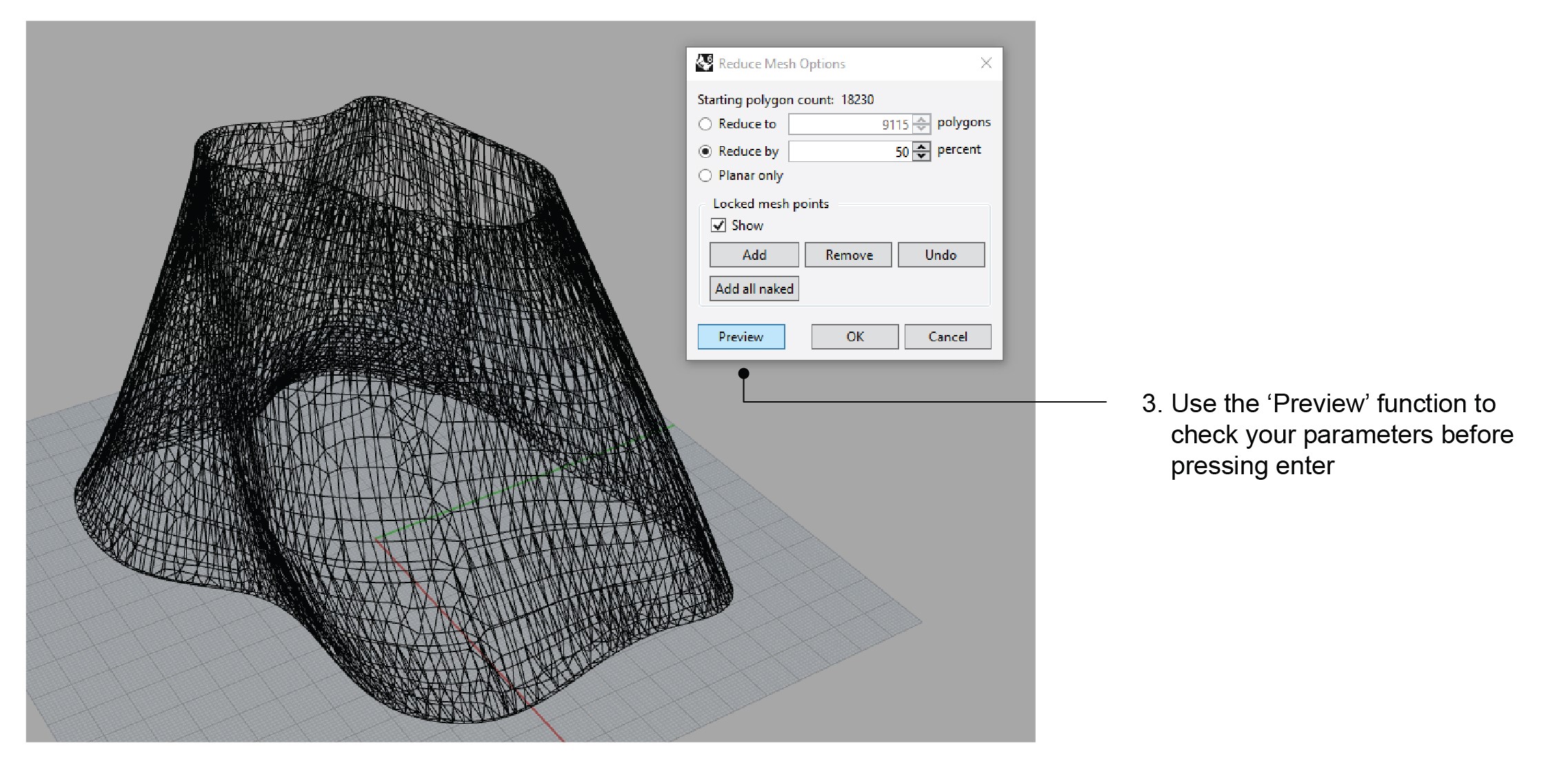Decrease the Reduce by percent with down arrow
This screenshot has width=1568, height=770.
pyautogui.click(x=921, y=156)
